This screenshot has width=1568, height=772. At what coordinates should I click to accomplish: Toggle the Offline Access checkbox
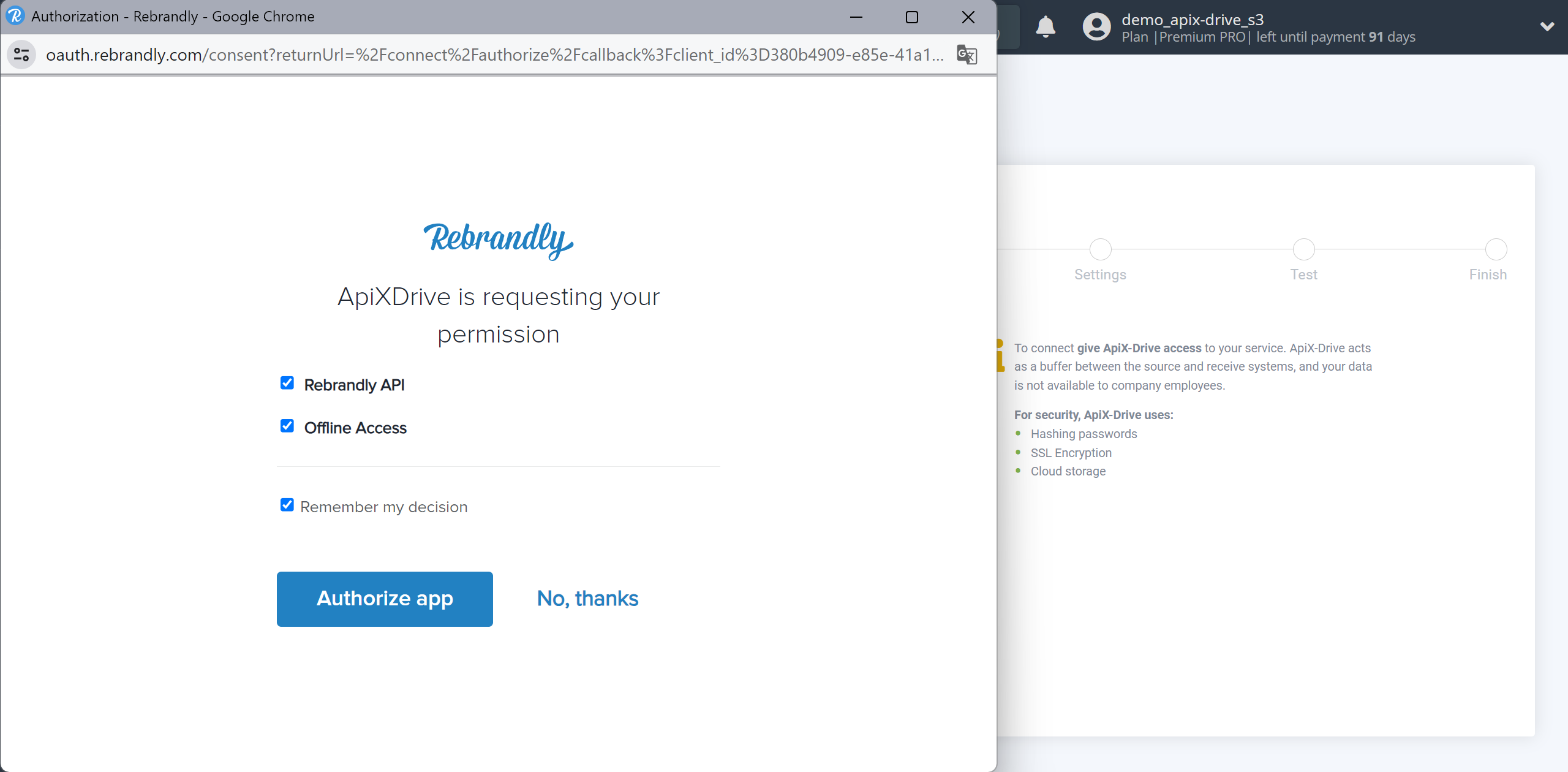click(x=287, y=427)
